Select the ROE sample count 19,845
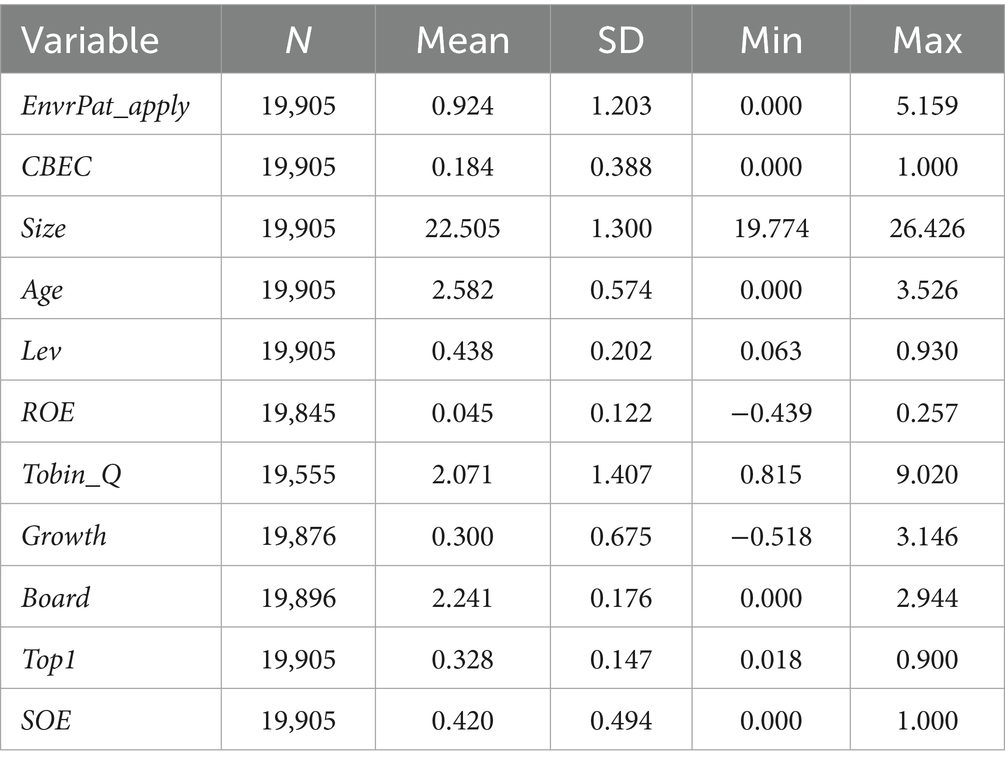The width and height of the screenshot is (1005, 768). coord(298,413)
